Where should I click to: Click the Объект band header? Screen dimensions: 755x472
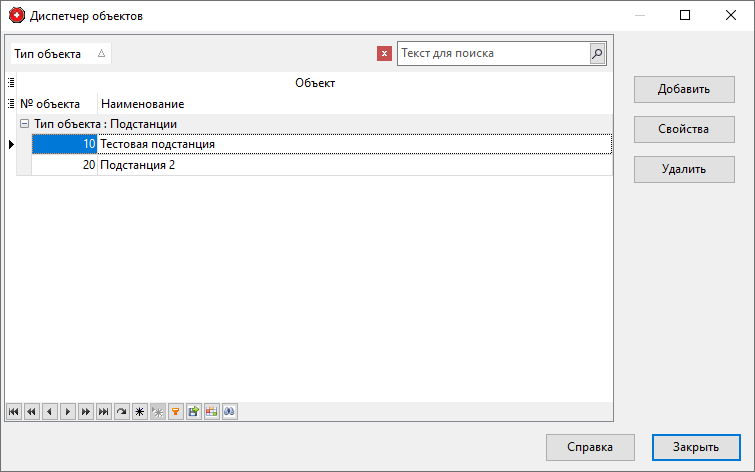[315, 83]
